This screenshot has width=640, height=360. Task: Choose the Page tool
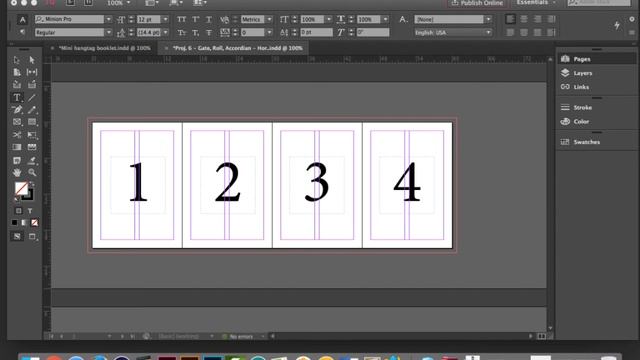tap(17, 72)
